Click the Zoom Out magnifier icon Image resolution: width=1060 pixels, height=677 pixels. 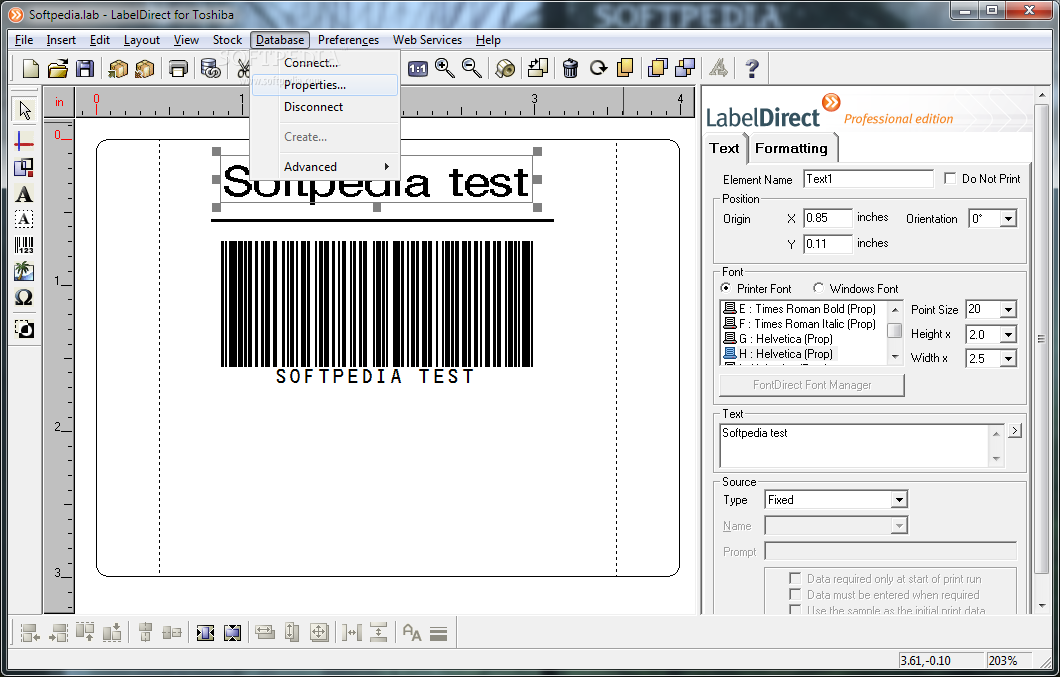coord(472,68)
